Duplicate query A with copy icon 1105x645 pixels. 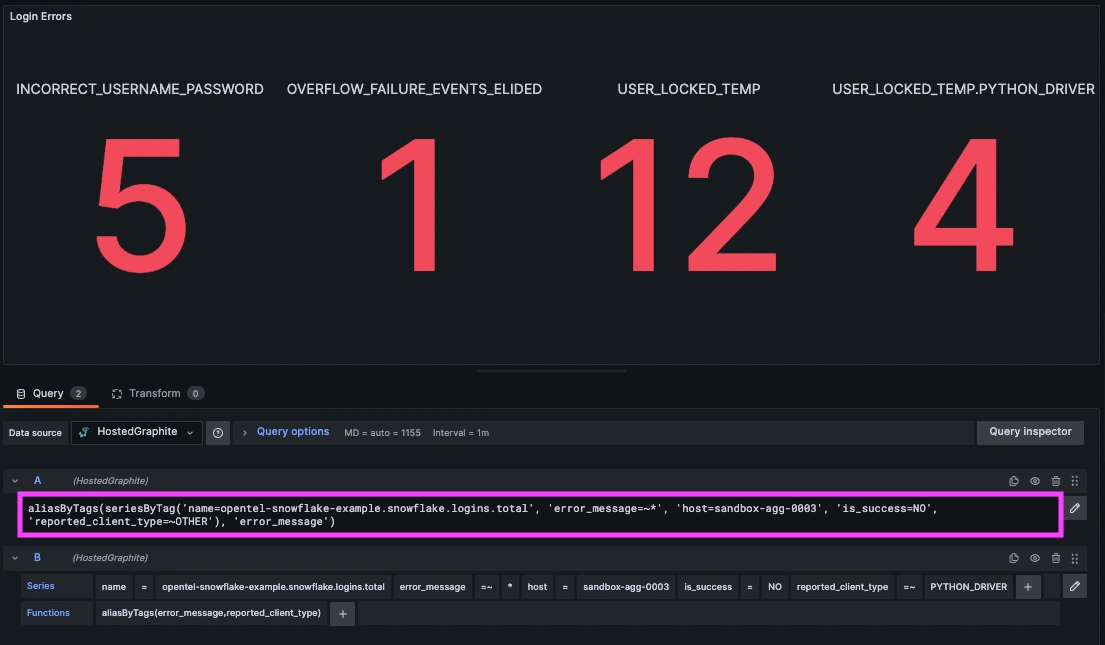pos(1013,481)
